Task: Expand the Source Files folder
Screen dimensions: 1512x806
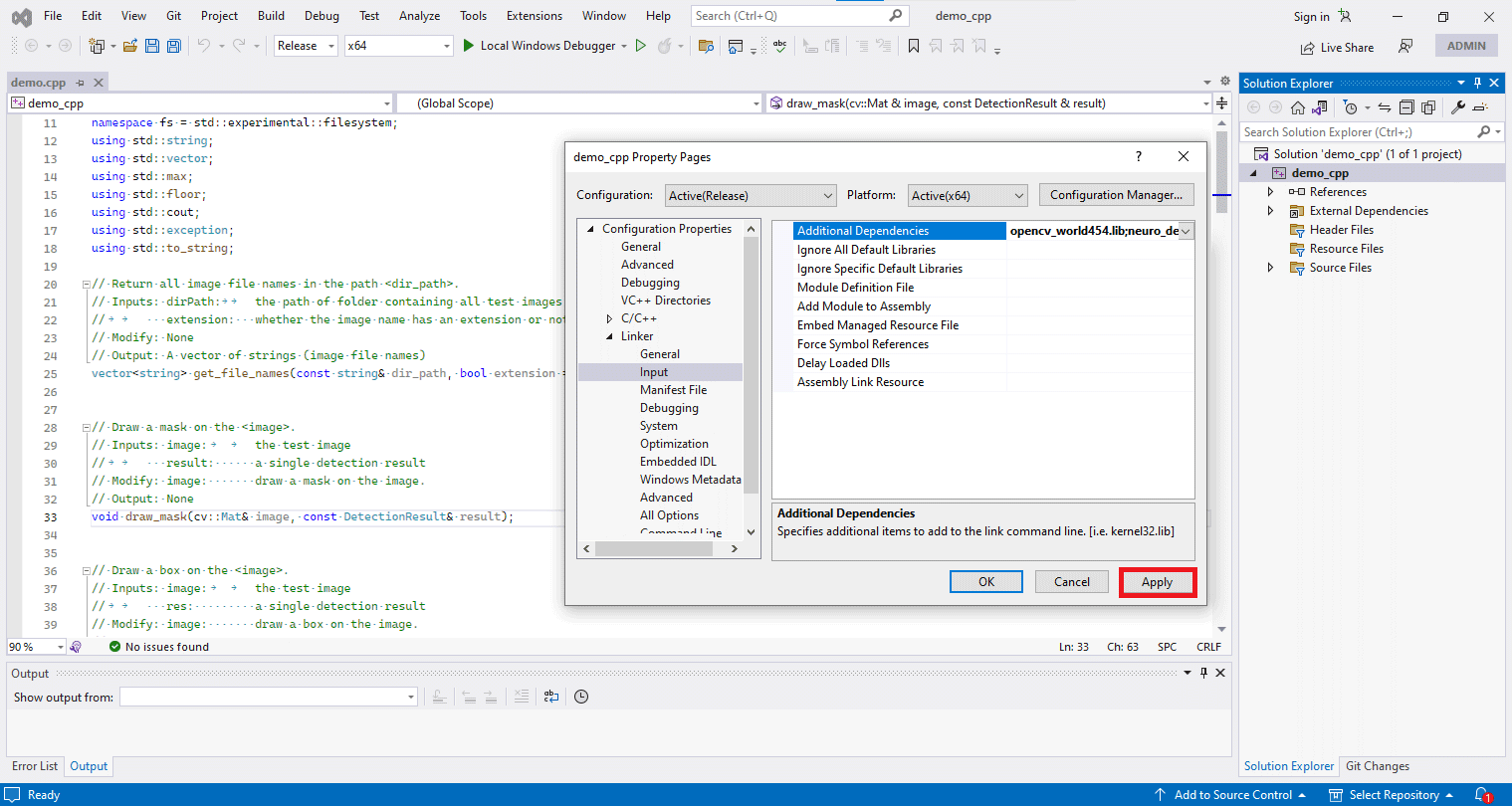Action: pos(1270,268)
